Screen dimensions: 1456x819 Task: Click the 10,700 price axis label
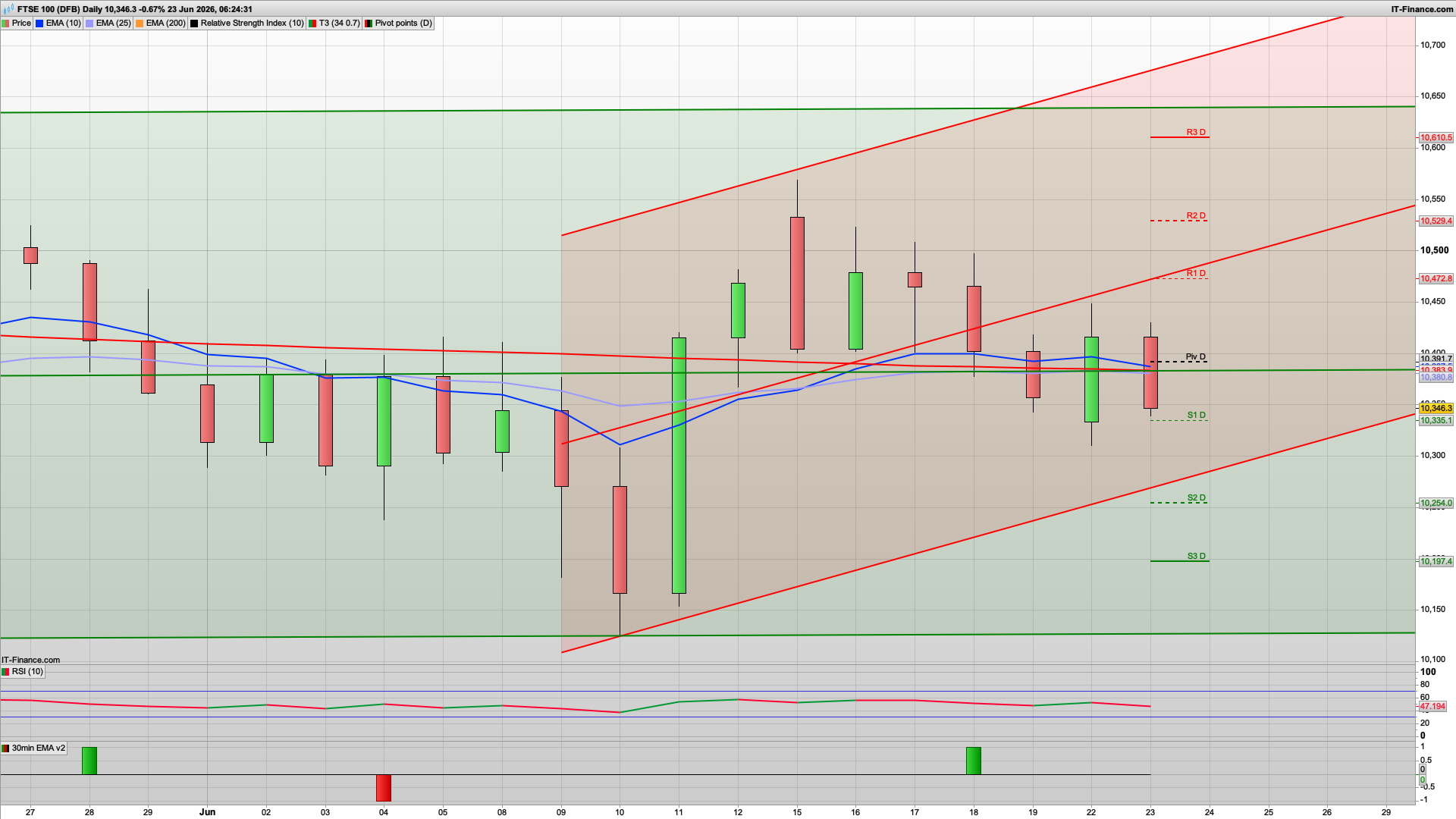click(1432, 45)
